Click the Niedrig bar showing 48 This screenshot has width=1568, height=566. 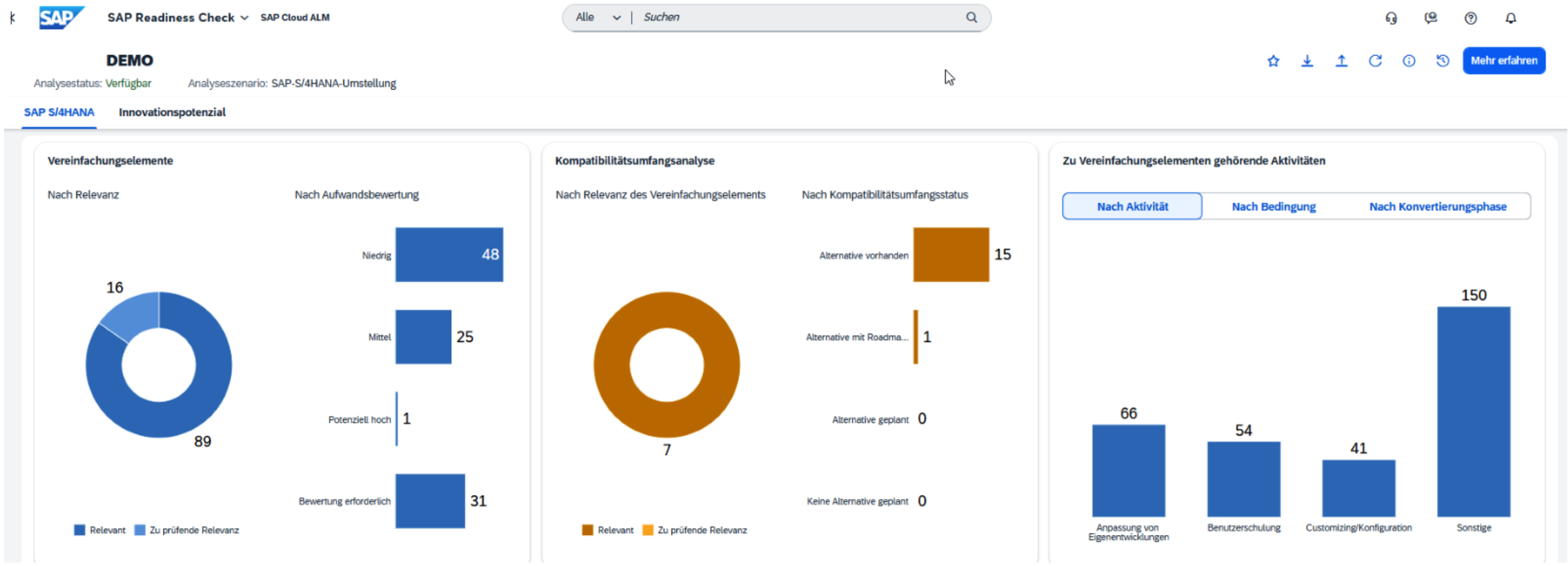pos(449,254)
